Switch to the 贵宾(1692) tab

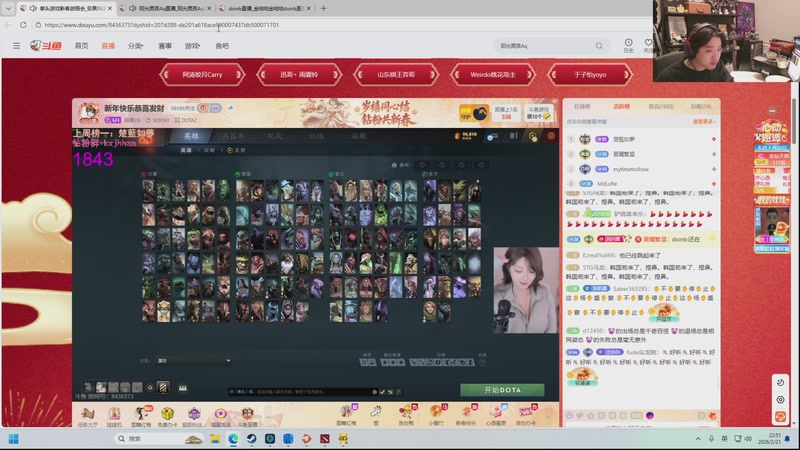pyautogui.click(x=661, y=107)
